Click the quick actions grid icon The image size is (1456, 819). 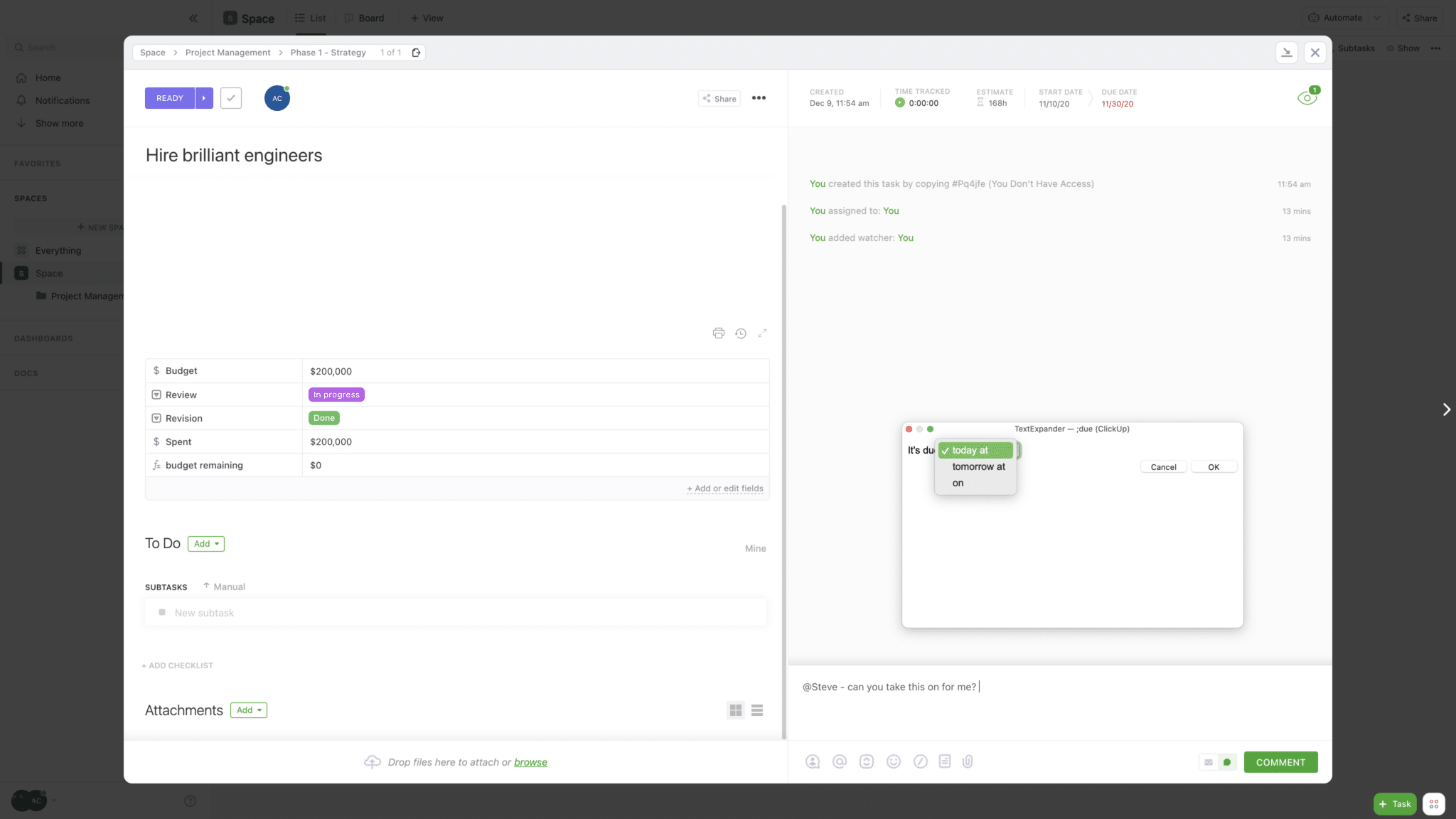(x=1434, y=804)
